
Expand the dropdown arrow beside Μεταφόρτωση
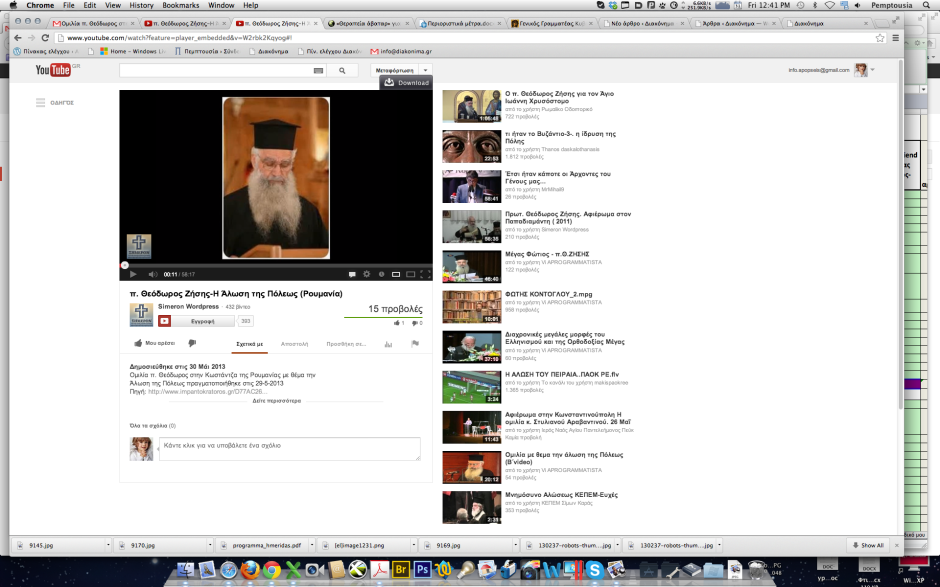[426, 70]
